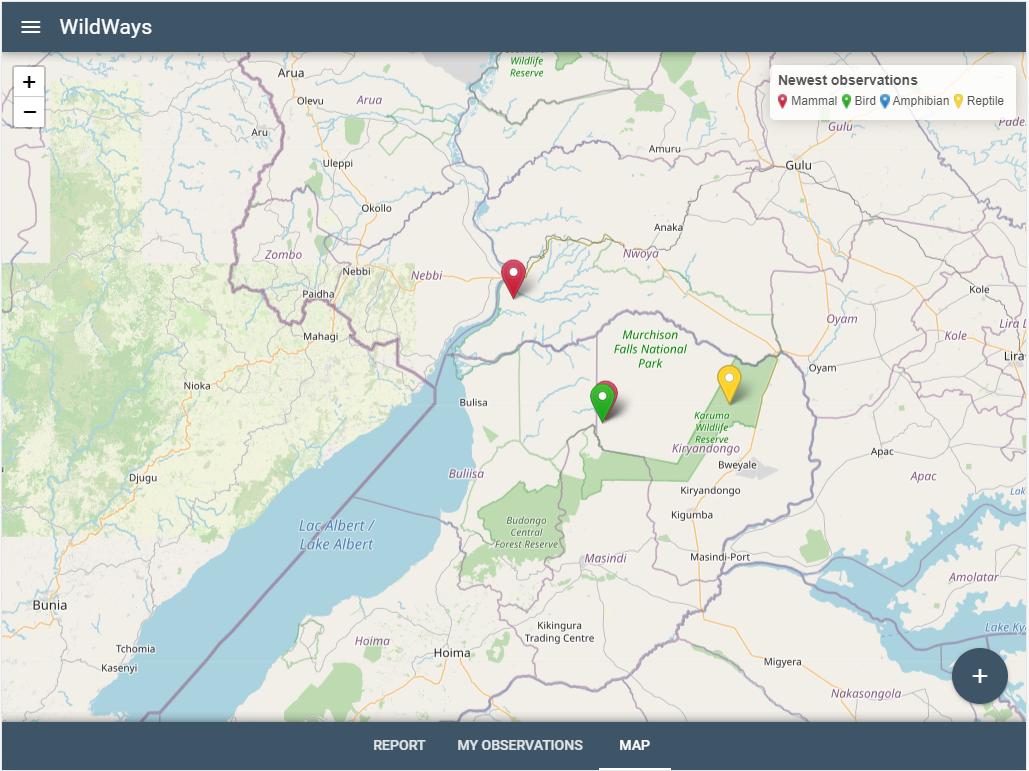The width and height of the screenshot is (1029, 771).
Task: Click the WildWays app title
Action: [x=105, y=27]
